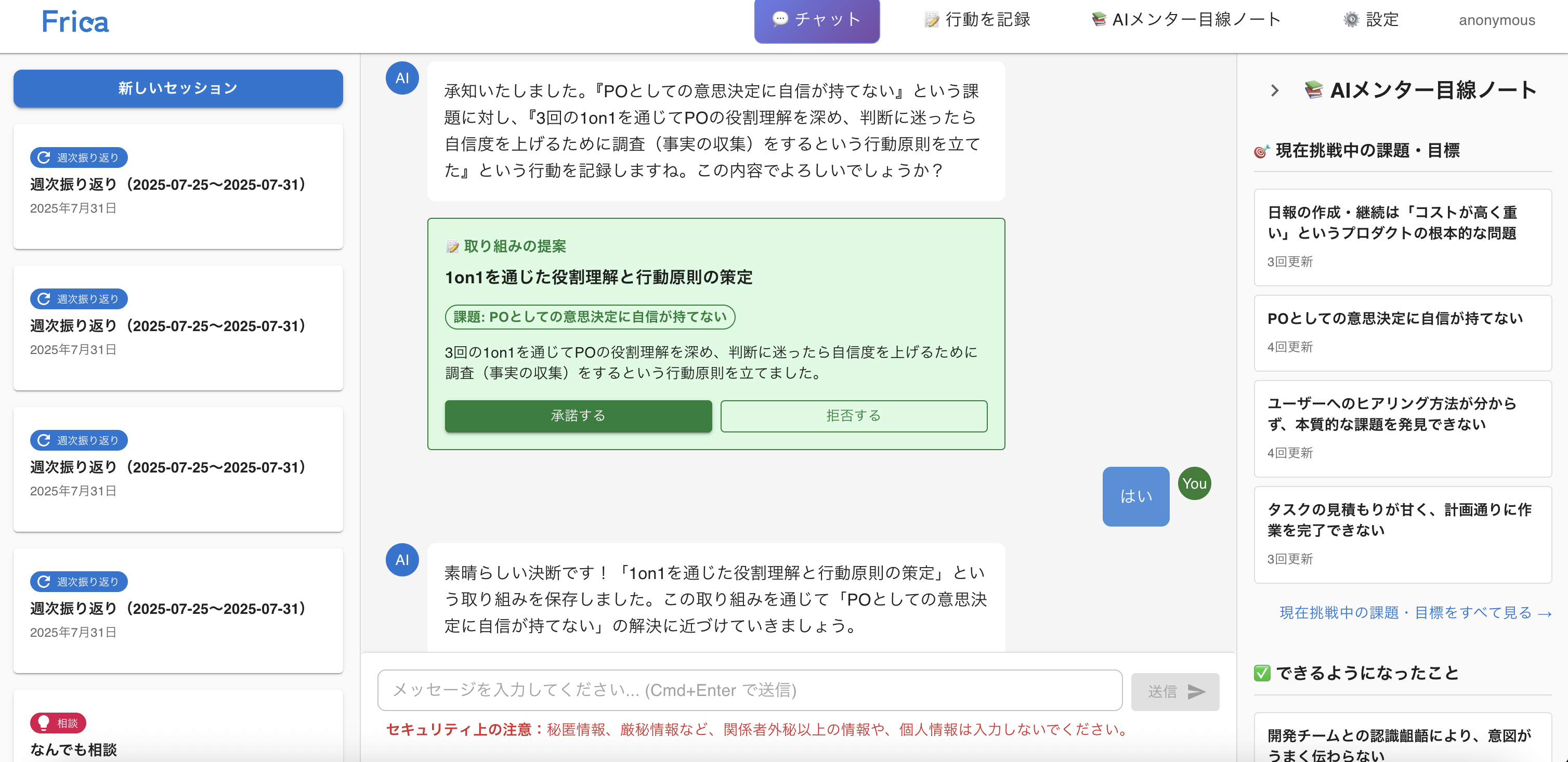Open 設定 settings page

click(x=1371, y=20)
